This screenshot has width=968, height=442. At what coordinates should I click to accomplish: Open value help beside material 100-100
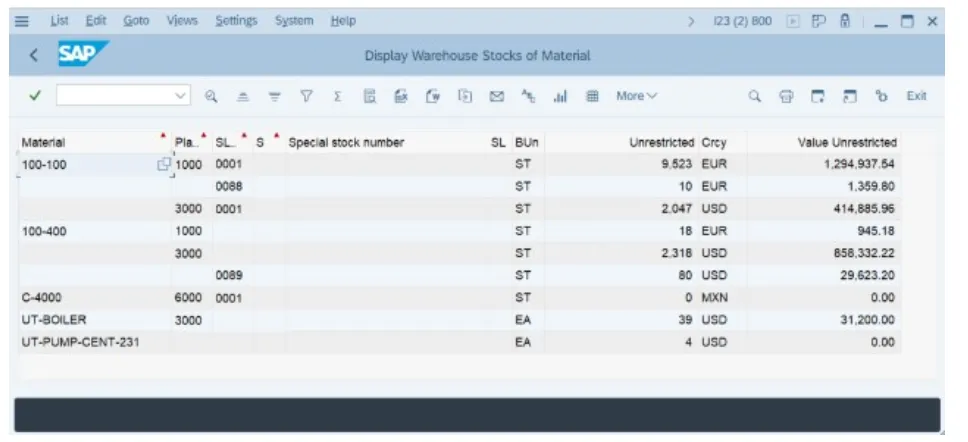tap(164, 164)
